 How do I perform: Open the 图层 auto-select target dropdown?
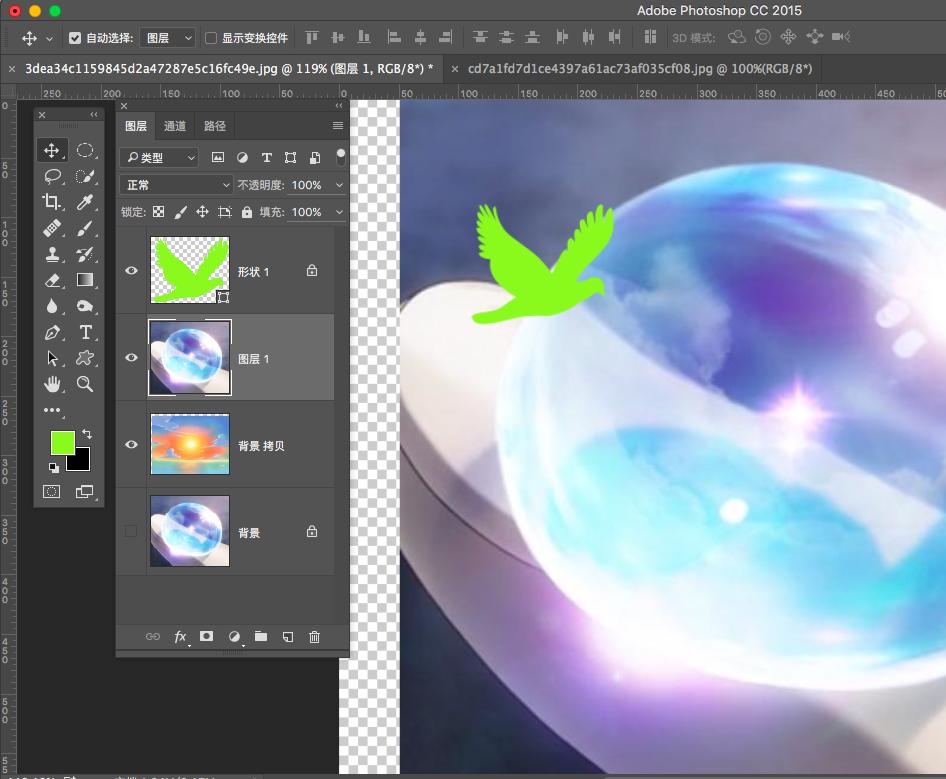coord(169,38)
